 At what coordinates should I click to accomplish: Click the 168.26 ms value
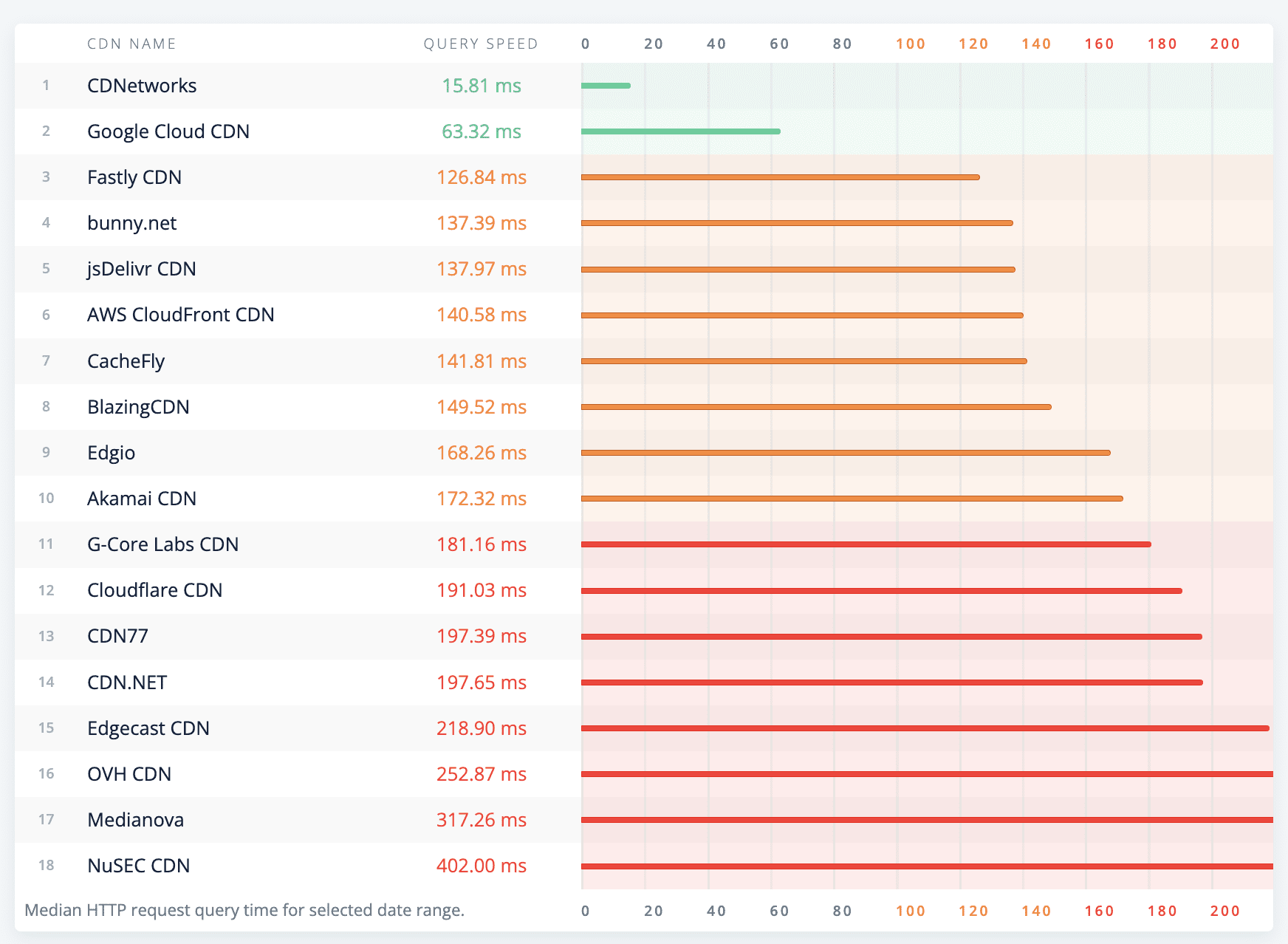point(482,453)
